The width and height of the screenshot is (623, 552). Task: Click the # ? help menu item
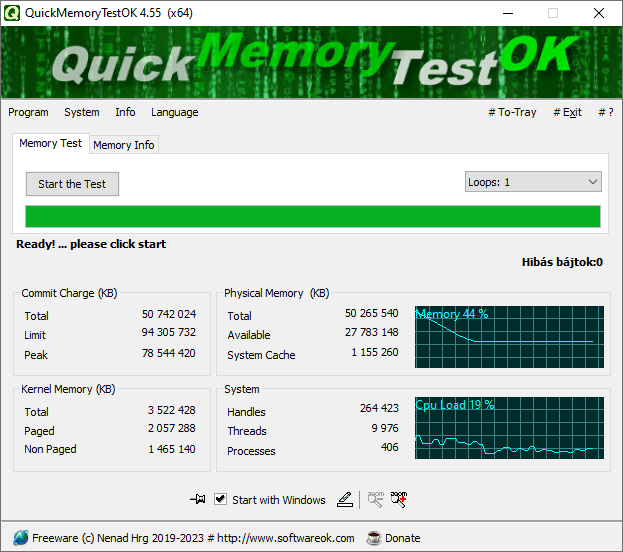(606, 112)
